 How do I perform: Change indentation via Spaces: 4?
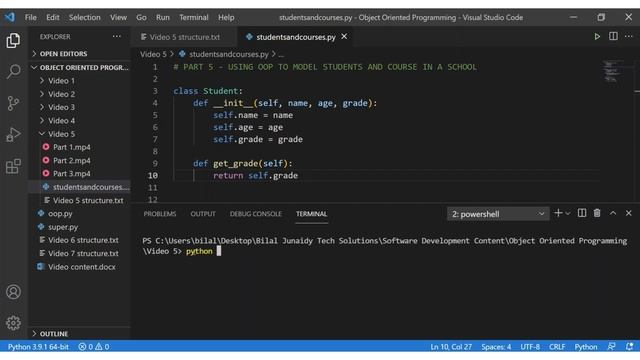coord(496,347)
